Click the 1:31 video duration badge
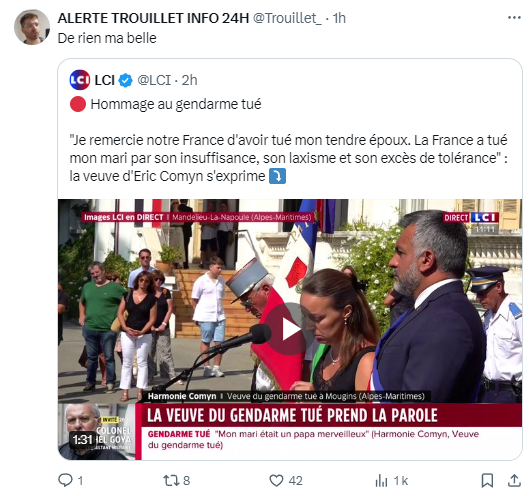 tap(82, 440)
